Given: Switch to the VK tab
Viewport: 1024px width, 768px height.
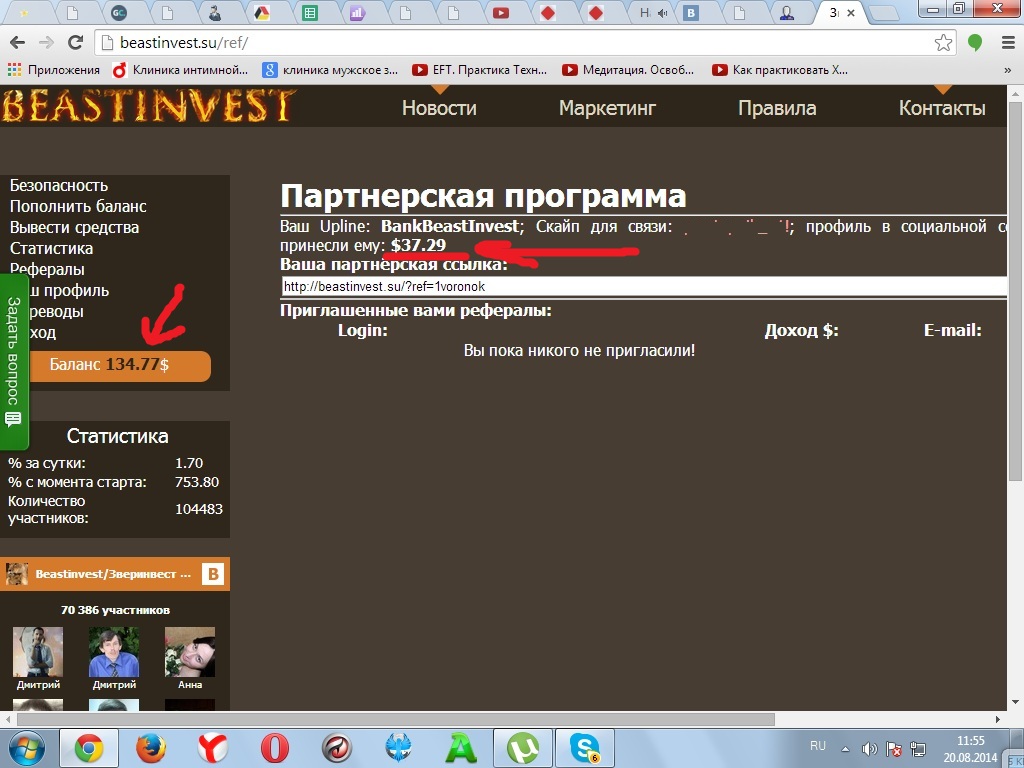Looking at the screenshot, I should click(x=691, y=13).
